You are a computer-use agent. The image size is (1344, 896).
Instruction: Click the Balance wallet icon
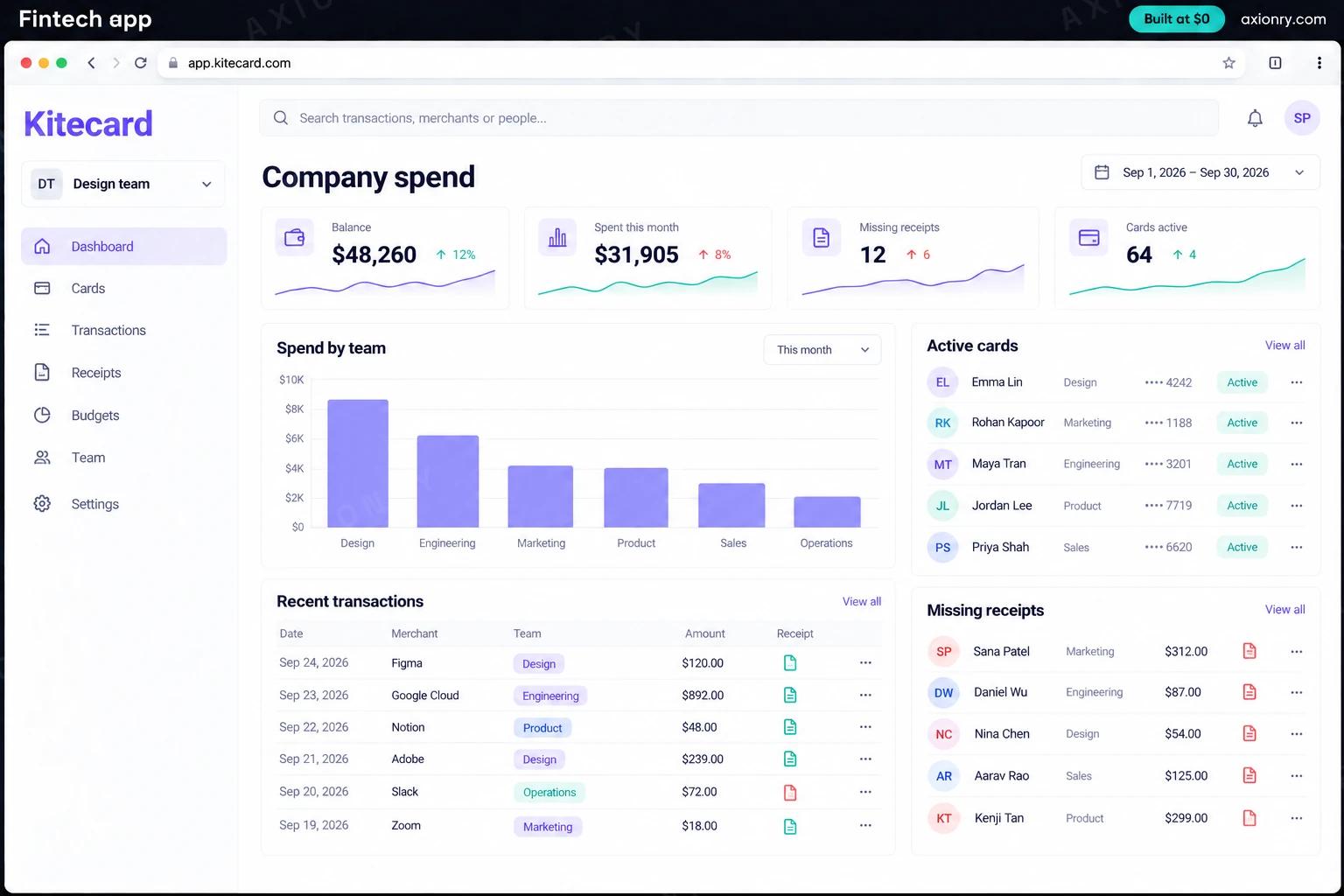click(x=294, y=237)
